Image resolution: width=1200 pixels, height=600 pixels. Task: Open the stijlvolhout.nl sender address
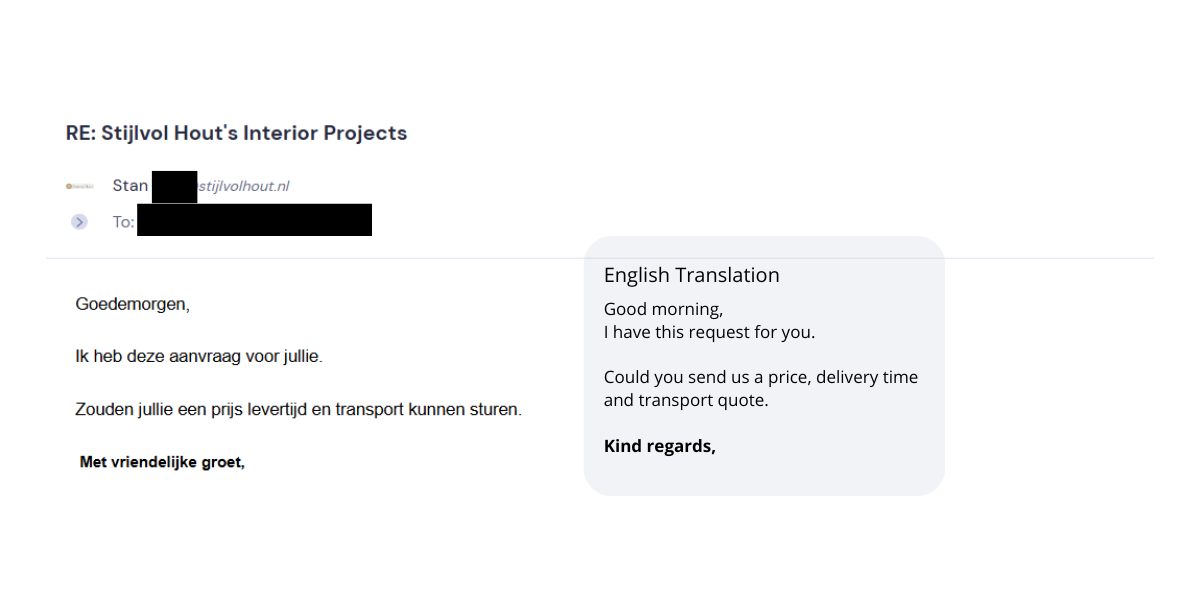[x=244, y=186]
